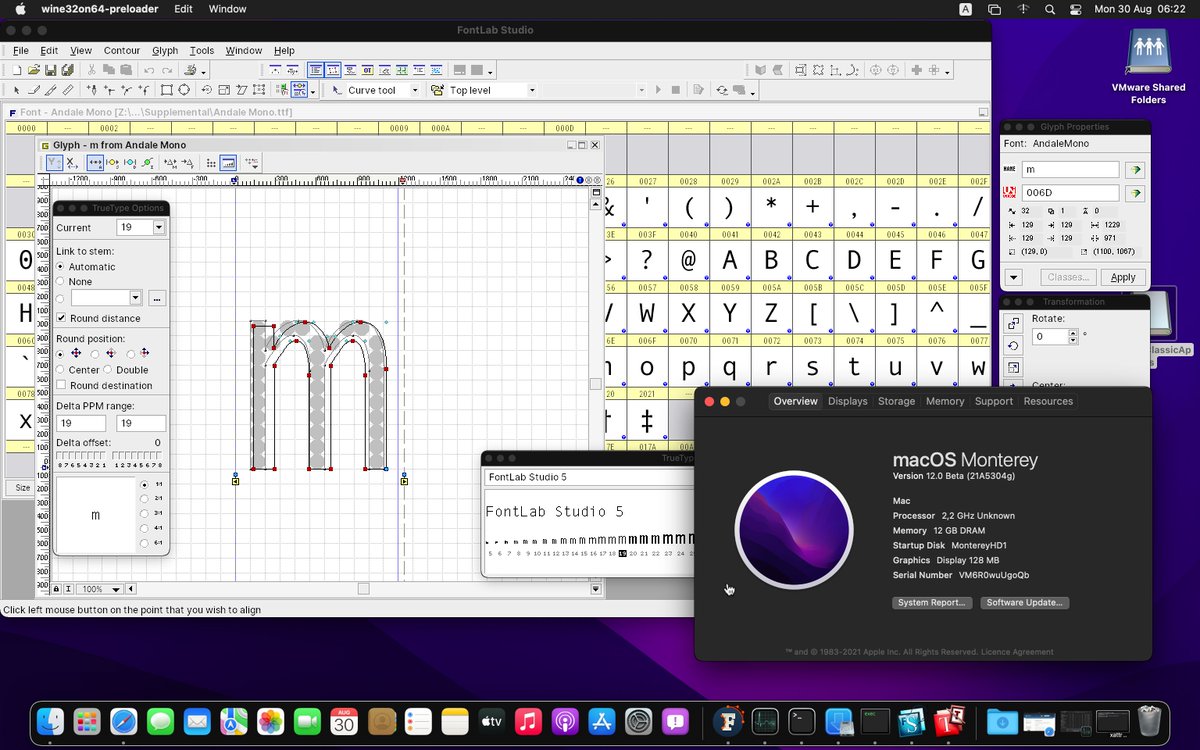Click the ellipsis button beside stem dropdown

pos(156,298)
